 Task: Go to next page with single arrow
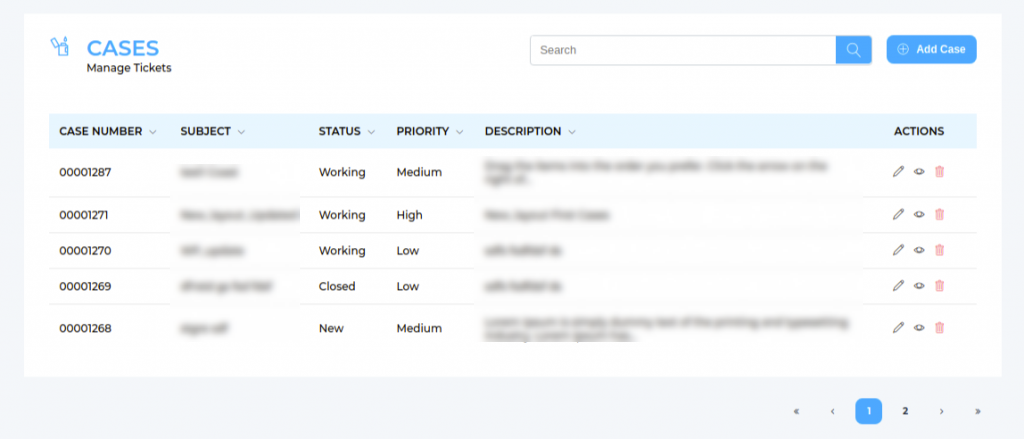coord(941,411)
